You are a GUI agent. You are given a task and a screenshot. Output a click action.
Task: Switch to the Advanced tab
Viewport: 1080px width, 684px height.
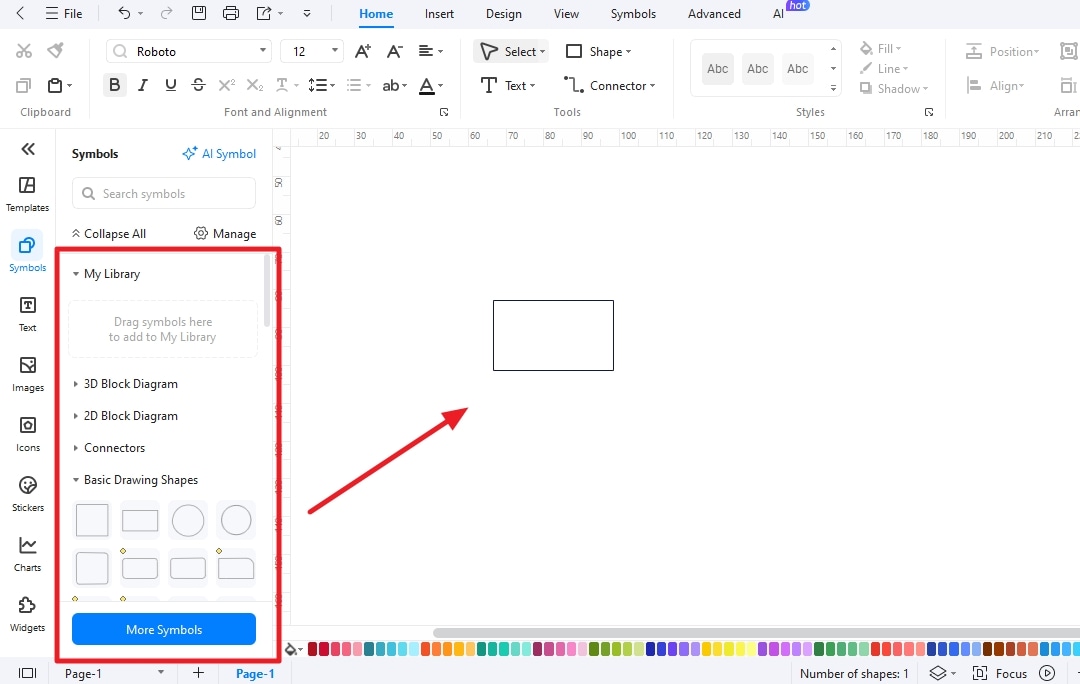[714, 14]
